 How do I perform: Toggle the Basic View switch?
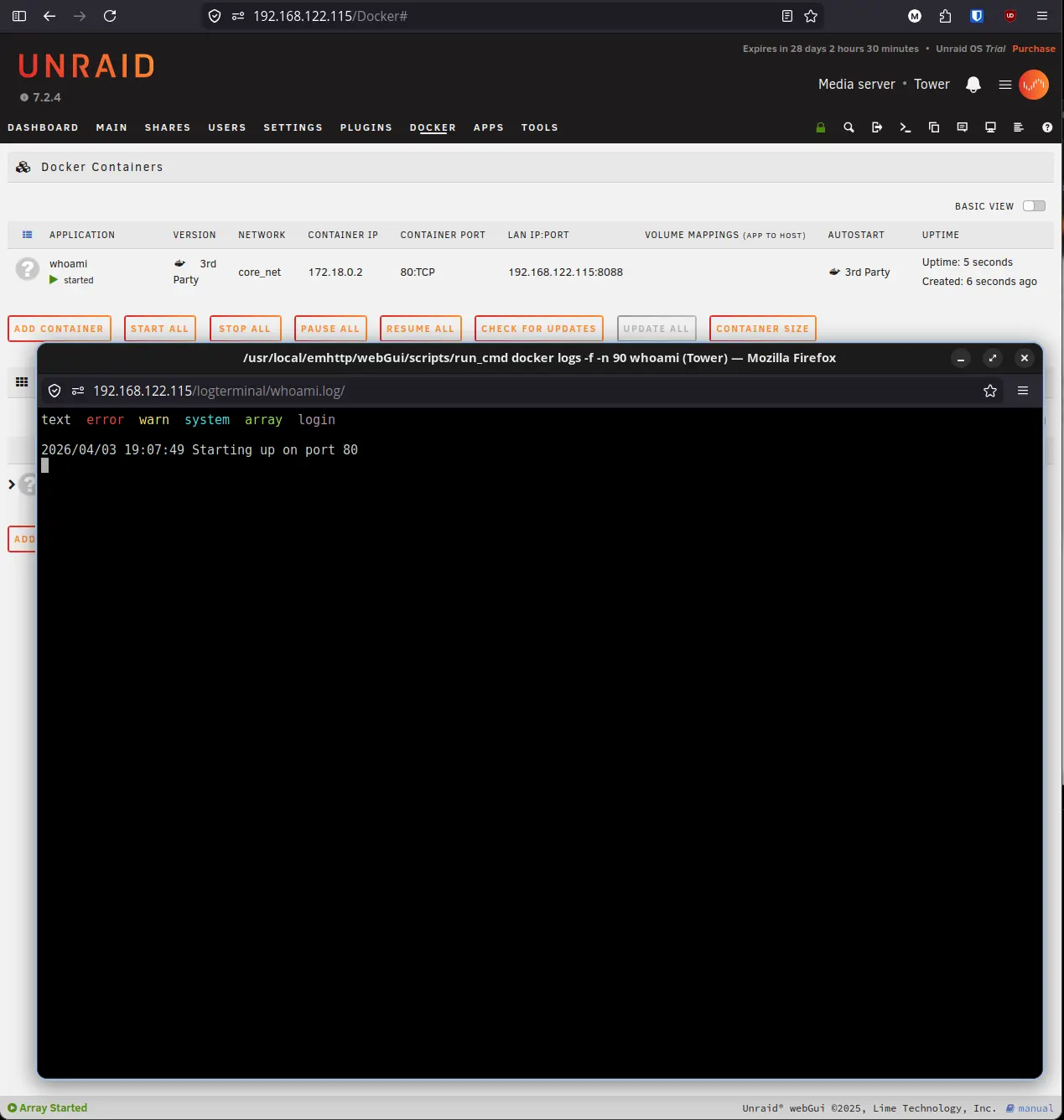pyautogui.click(x=1034, y=206)
